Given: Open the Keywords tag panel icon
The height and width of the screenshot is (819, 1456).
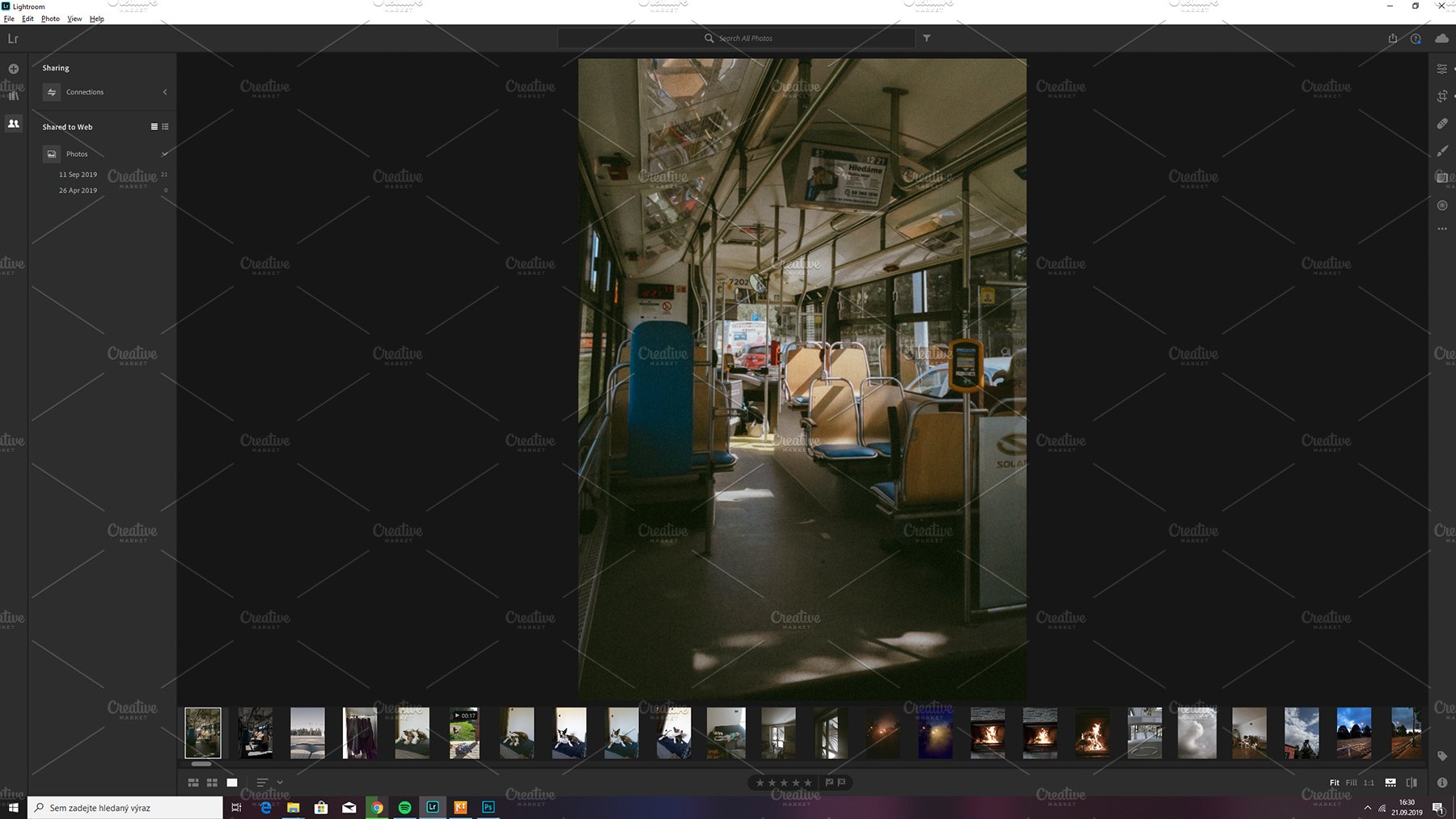Looking at the screenshot, I should tap(1442, 756).
